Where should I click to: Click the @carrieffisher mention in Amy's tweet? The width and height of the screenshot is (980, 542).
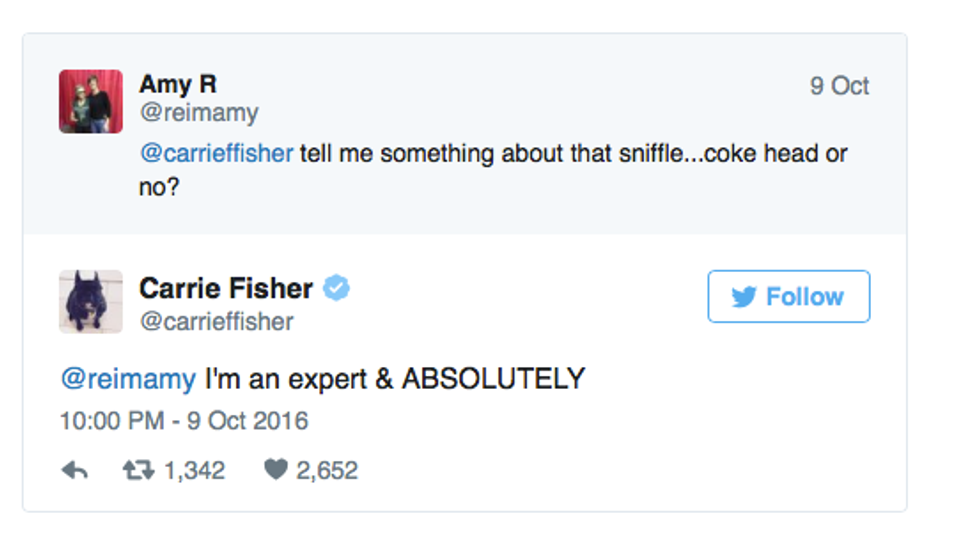coord(216,154)
